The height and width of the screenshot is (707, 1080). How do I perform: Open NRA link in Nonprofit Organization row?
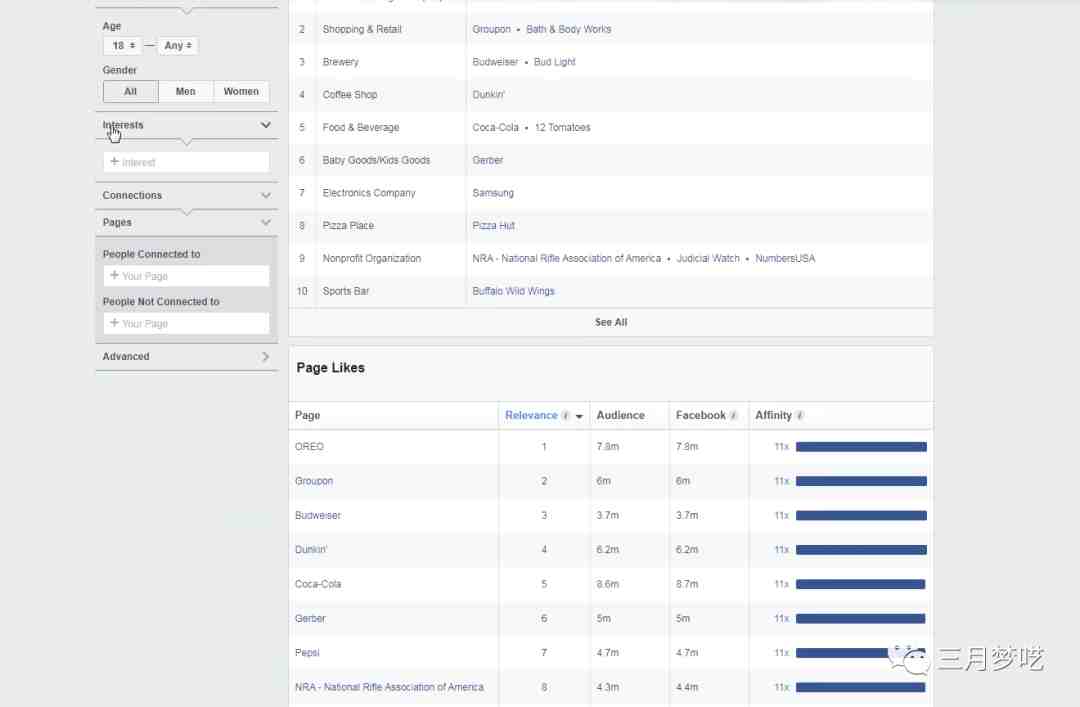(567, 258)
